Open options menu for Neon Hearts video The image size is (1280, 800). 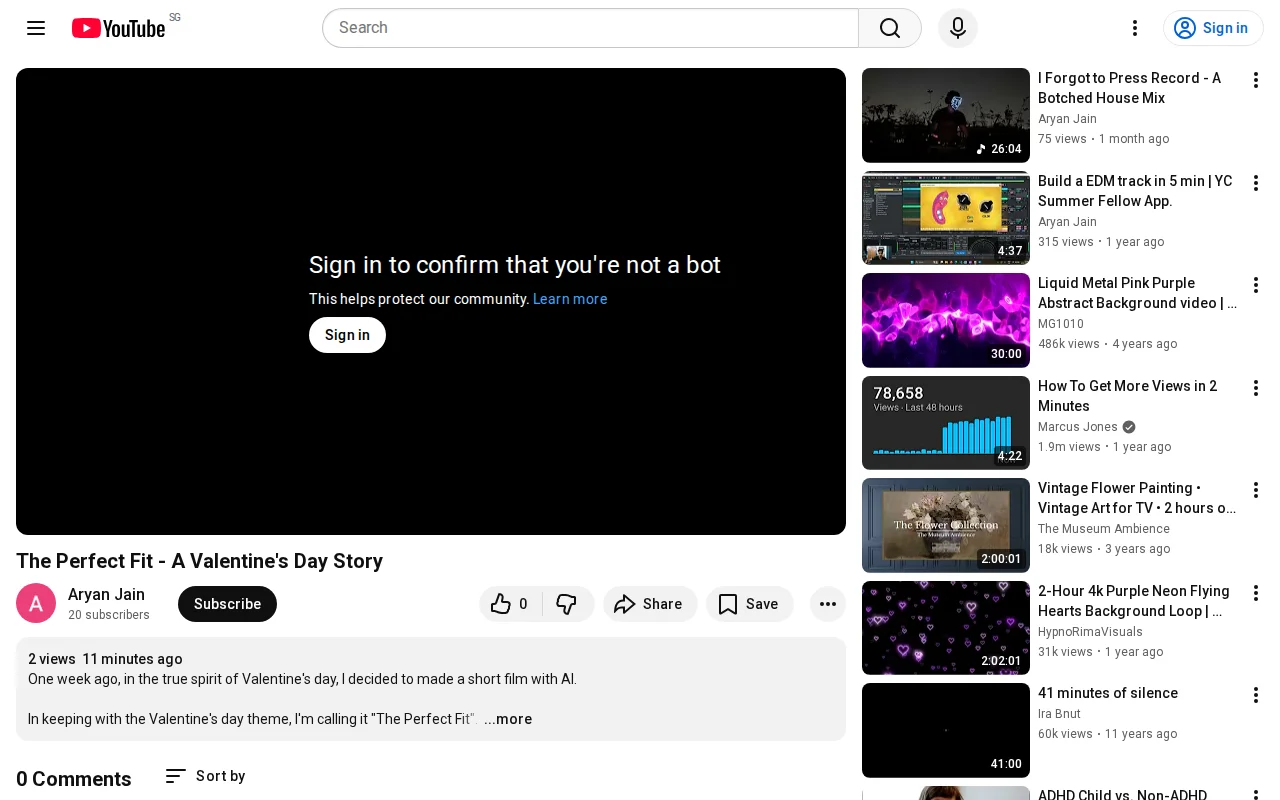click(x=1256, y=593)
